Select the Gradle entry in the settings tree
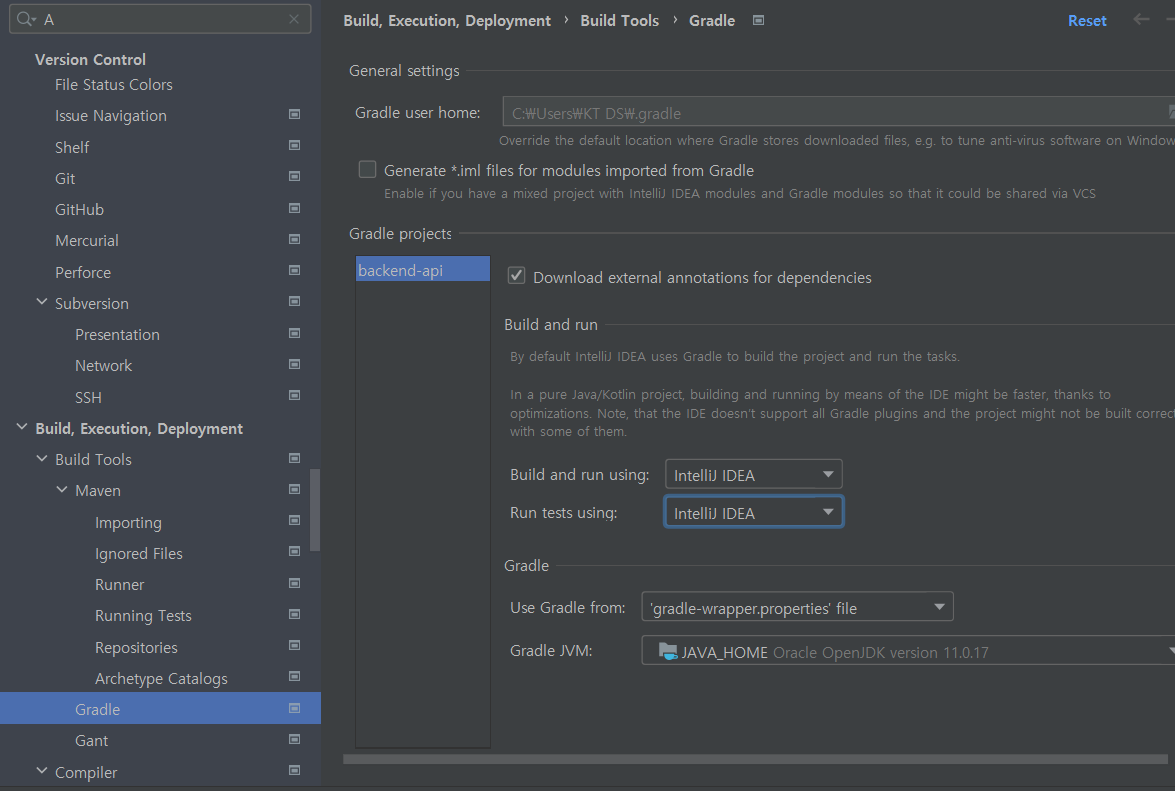 point(160,709)
